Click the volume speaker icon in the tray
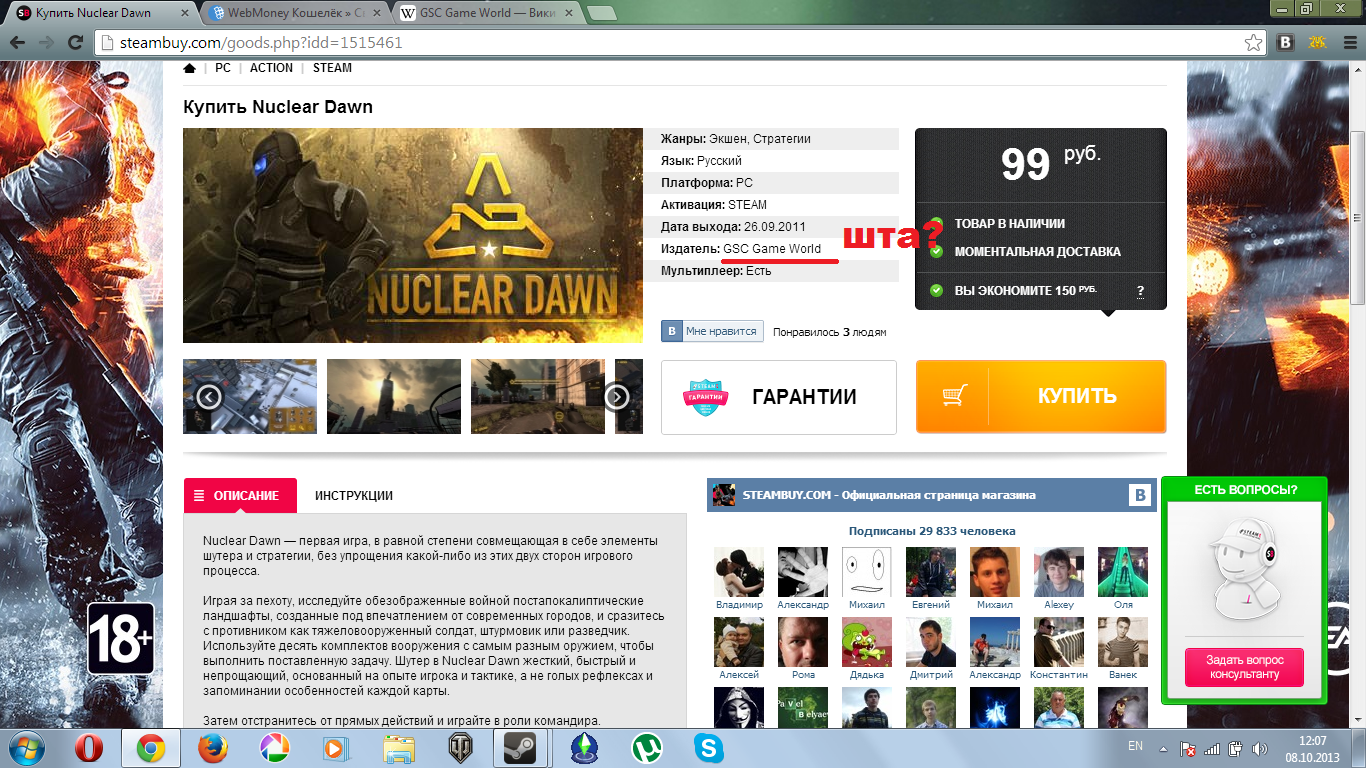This screenshot has width=1366, height=768. pos(1259,748)
